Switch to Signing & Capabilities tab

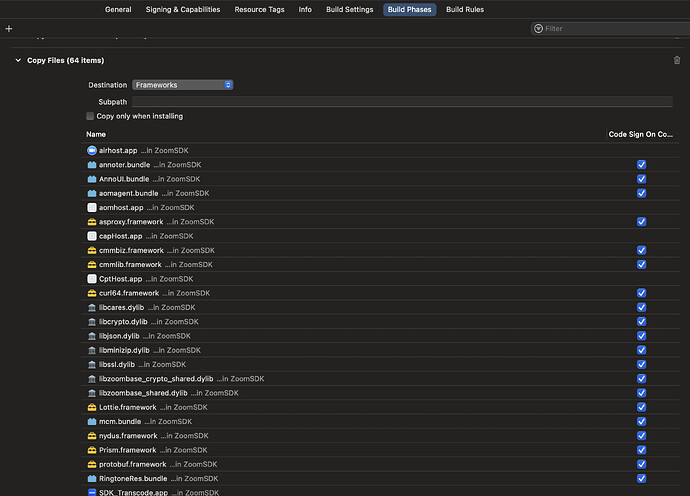point(183,9)
